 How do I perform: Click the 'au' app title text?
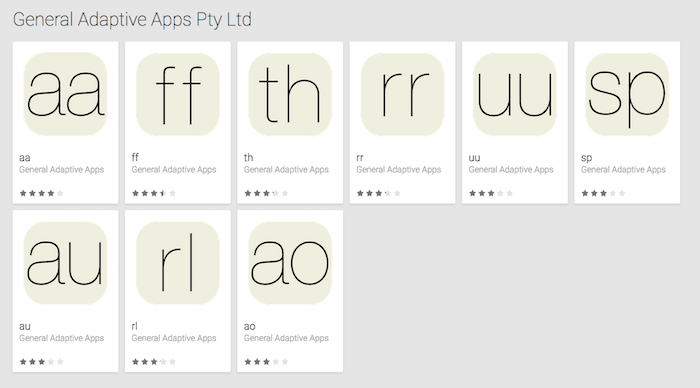[x=25, y=326]
